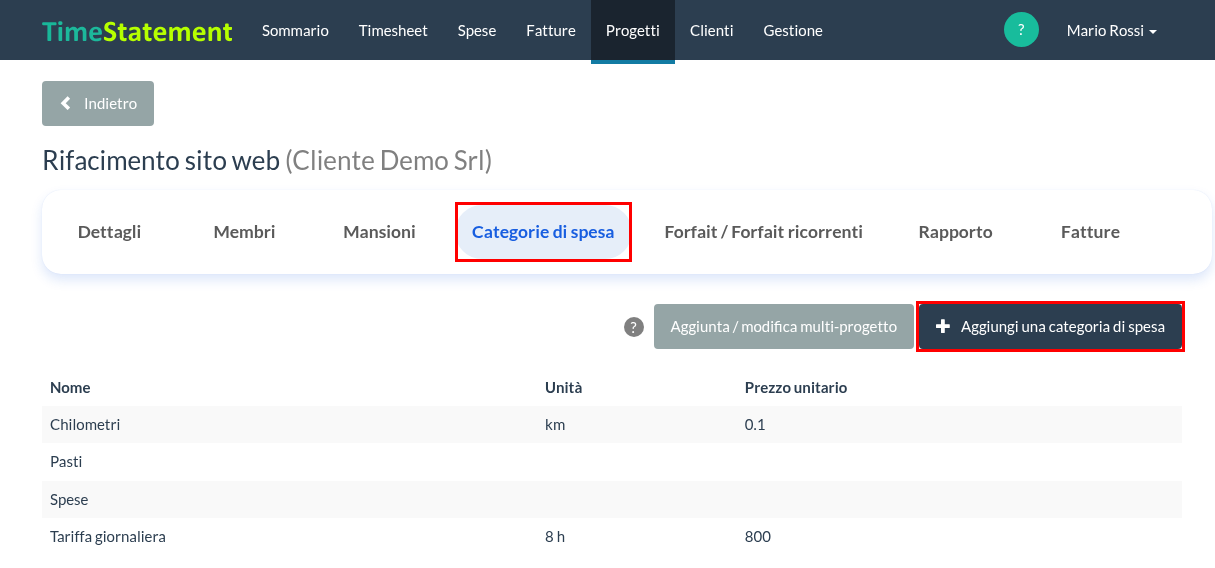Switch to the Dettagli tab

coord(109,232)
